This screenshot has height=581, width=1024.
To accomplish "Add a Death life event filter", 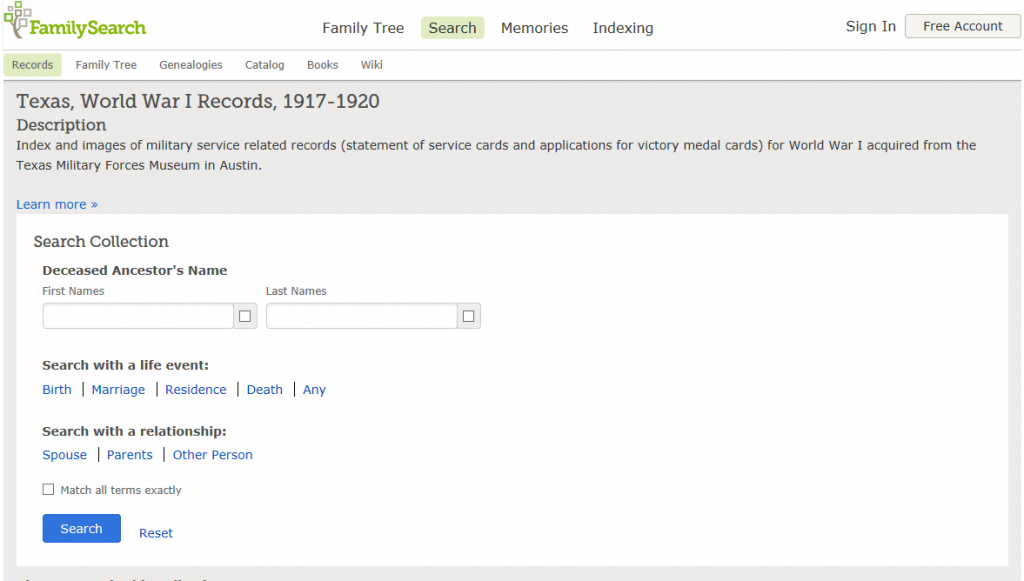I will coord(264,390).
